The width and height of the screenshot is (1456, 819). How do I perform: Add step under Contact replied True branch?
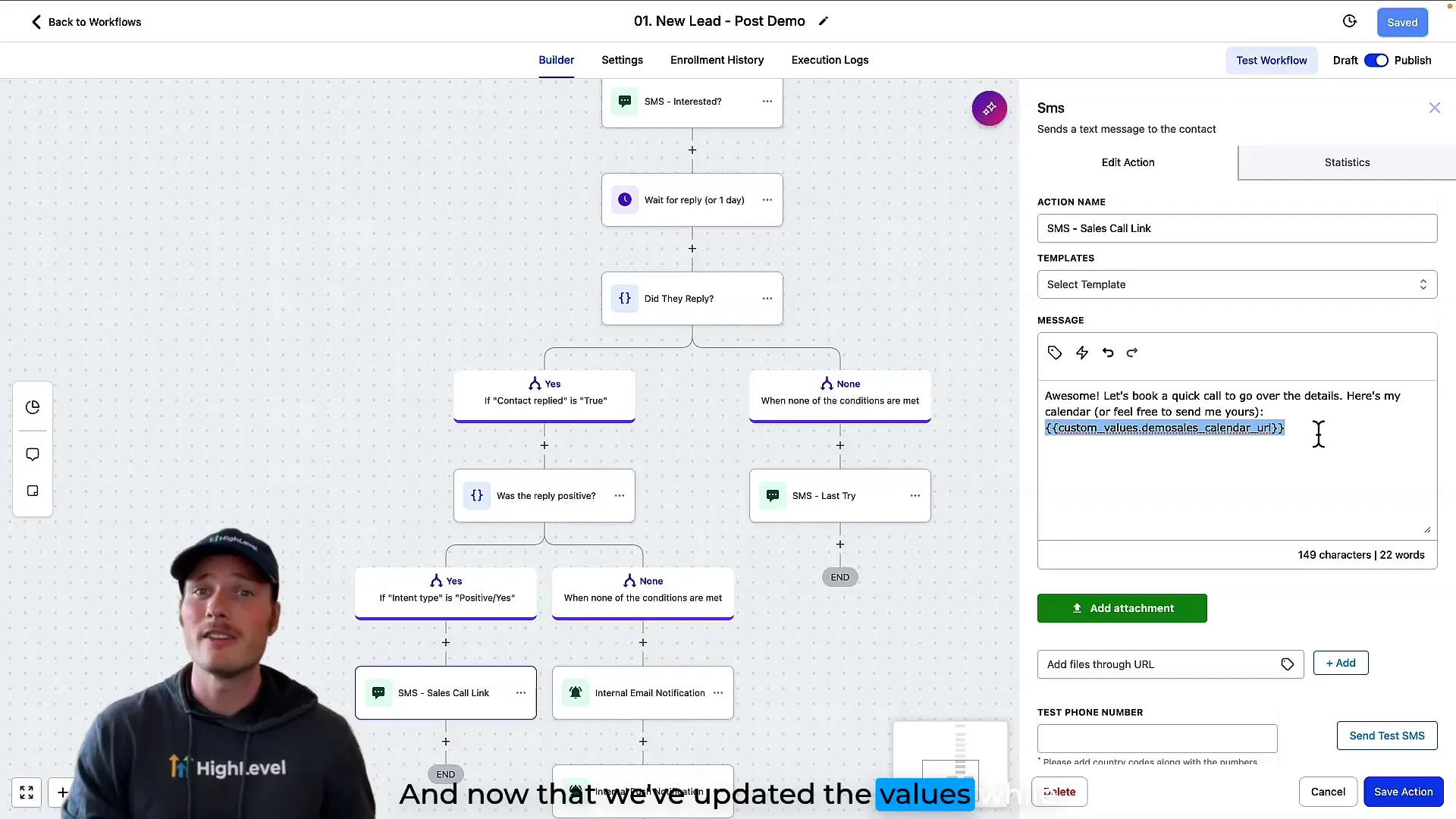(544, 446)
